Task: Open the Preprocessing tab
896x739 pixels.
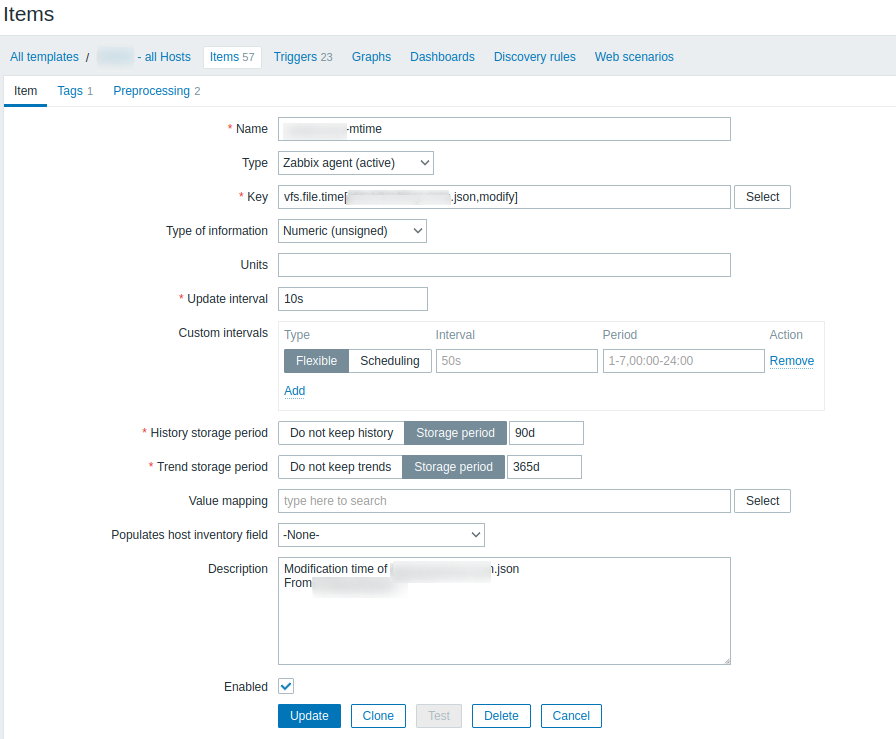Action: 156,91
